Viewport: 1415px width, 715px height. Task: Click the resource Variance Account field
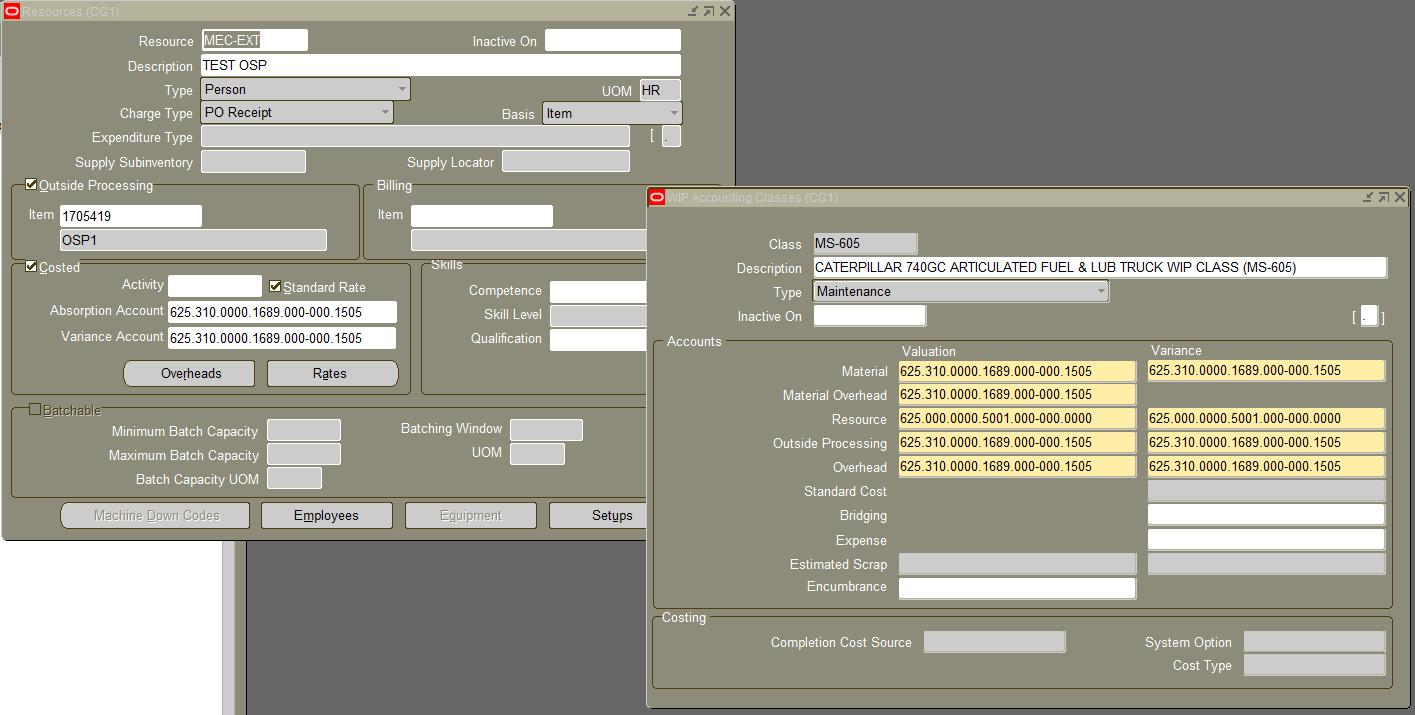click(x=282, y=338)
